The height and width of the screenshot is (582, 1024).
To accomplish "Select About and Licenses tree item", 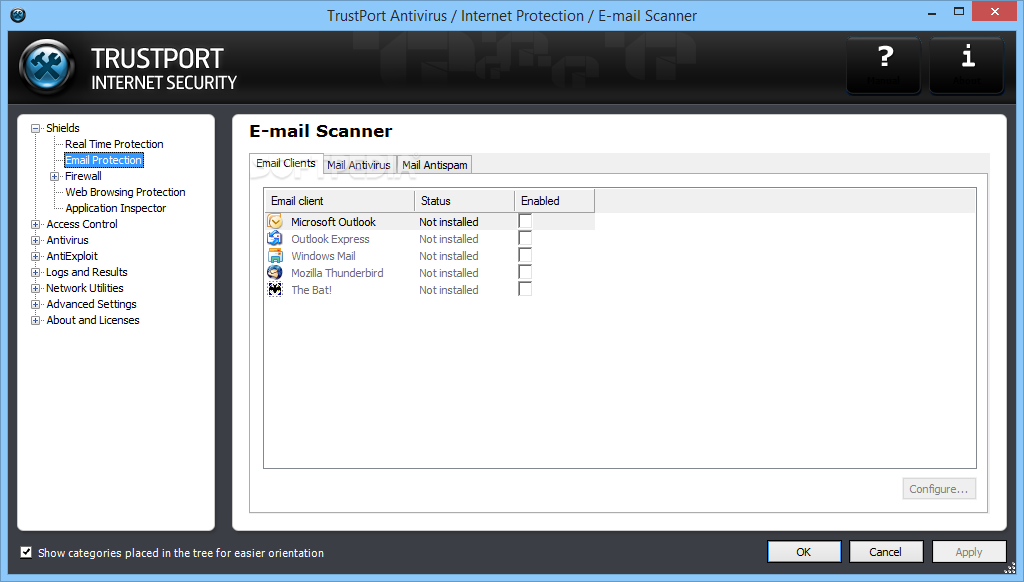I will [93, 320].
